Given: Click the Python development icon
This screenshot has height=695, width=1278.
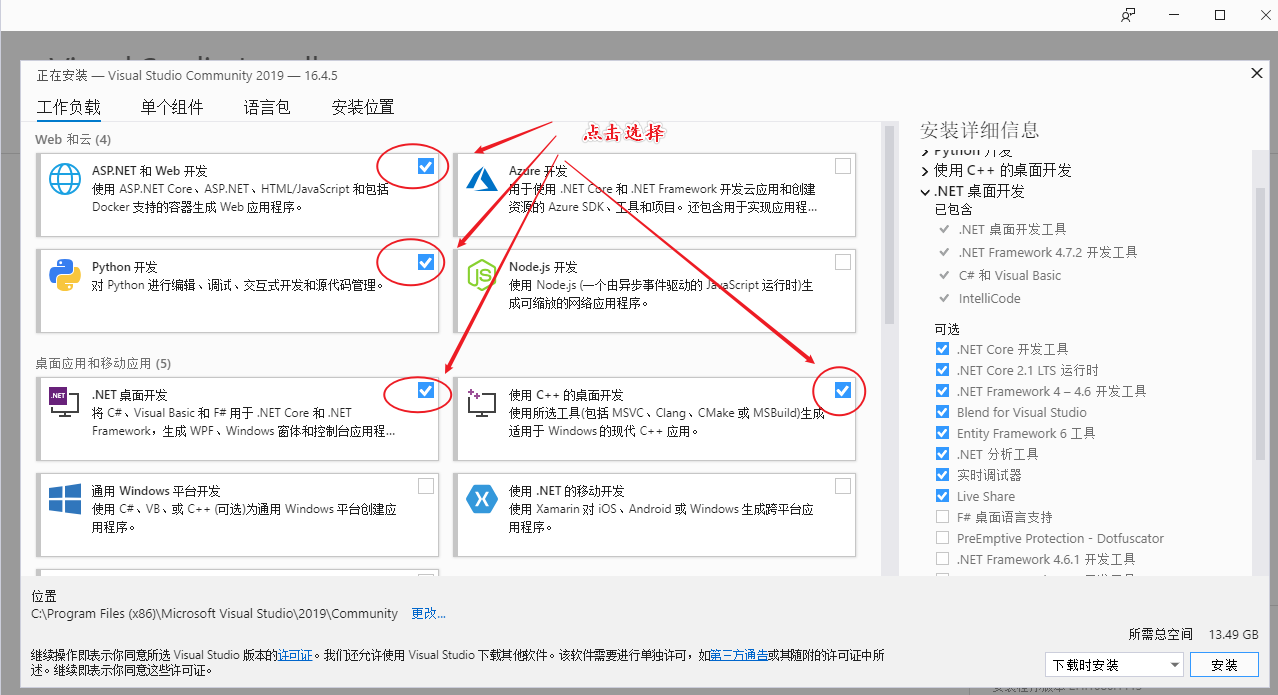Looking at the screenshot, I should tap(64, 275).
